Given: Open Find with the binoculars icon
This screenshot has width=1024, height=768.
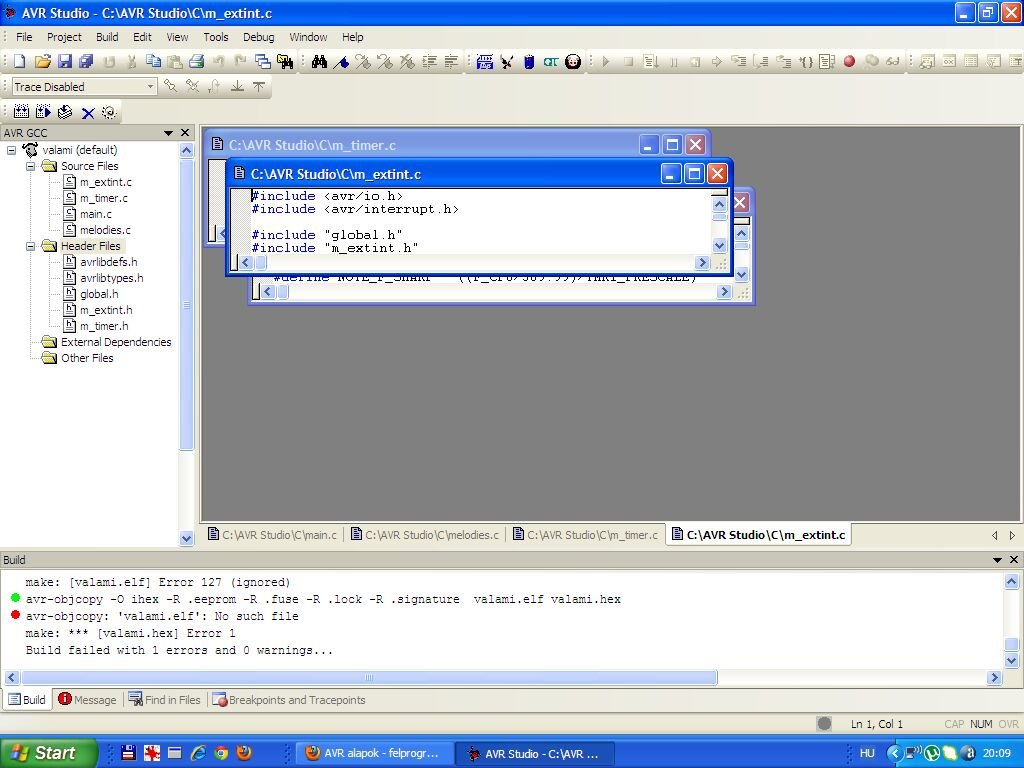Looking at the screenshot, I should click(319, 61).
